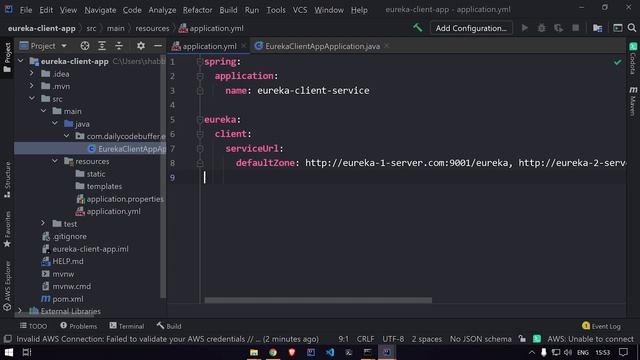Open File Explorer from taskbar
Screen dimensions: 640x360
254,352
